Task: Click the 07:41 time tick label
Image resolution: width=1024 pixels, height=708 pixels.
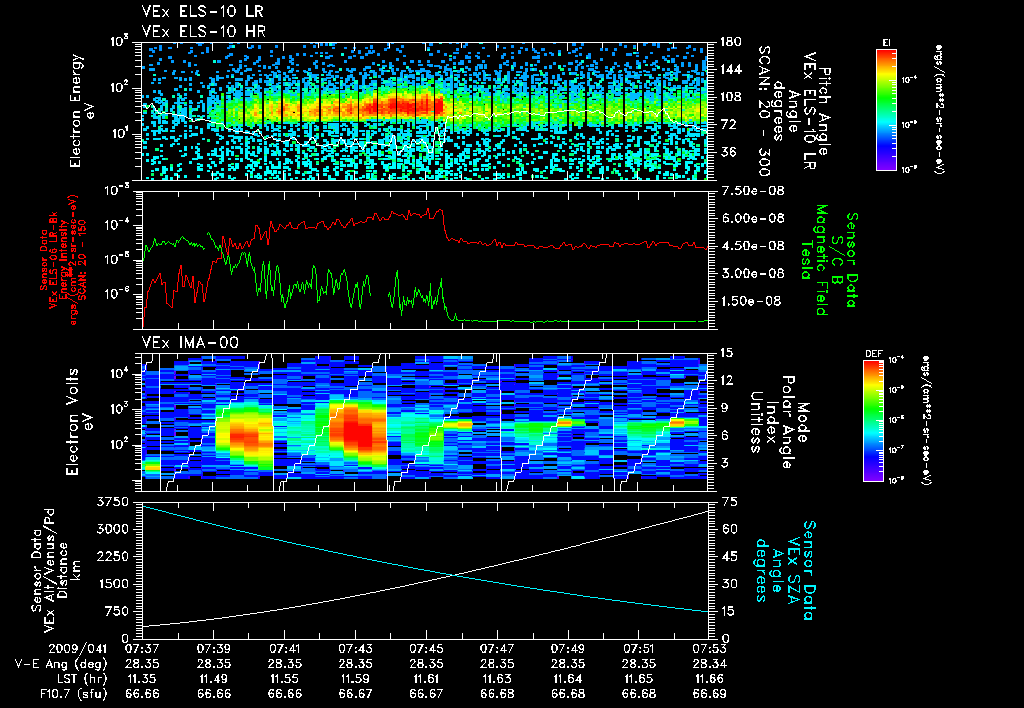Action: pyautogui.click(x=285, y=649)
